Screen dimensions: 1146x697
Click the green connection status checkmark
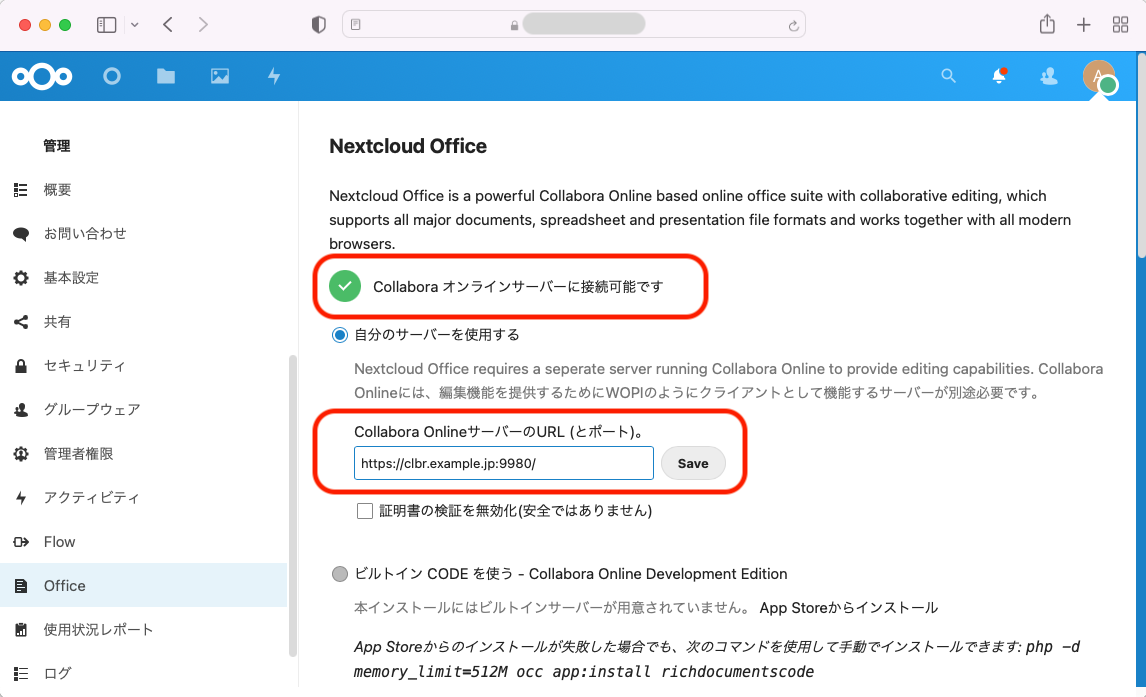345,286
